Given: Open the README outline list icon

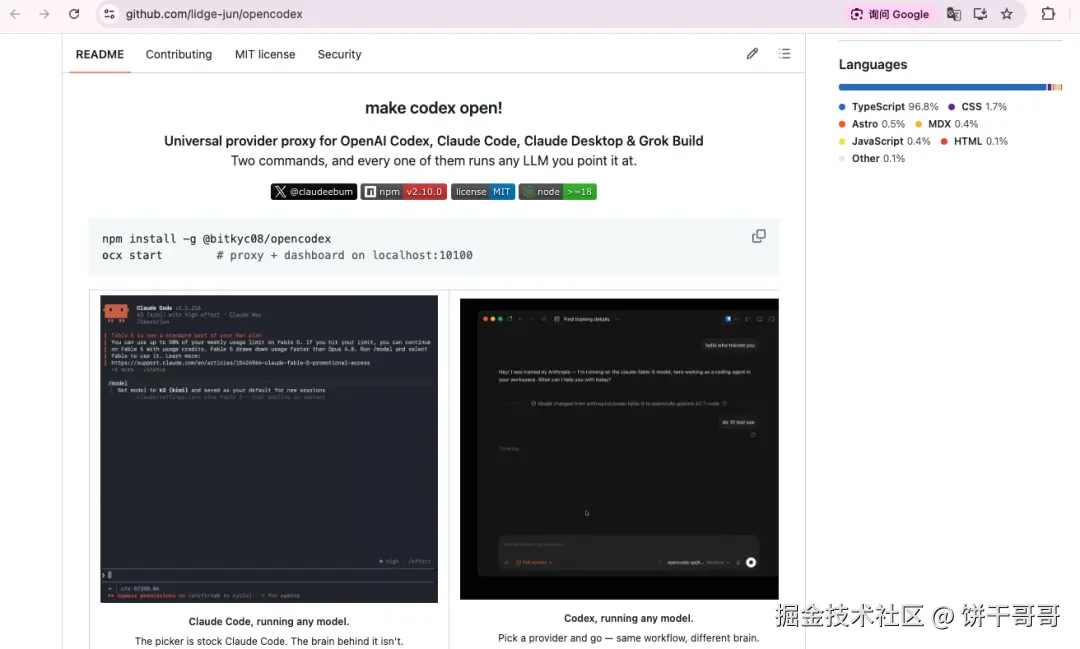Looking at the screenshot, I should [x=784, y=54].
